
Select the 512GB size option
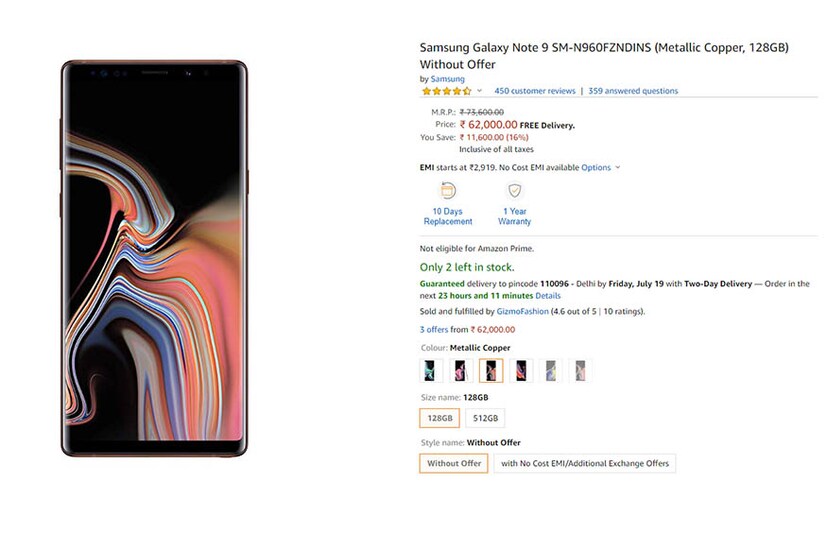tap(485, 418)
